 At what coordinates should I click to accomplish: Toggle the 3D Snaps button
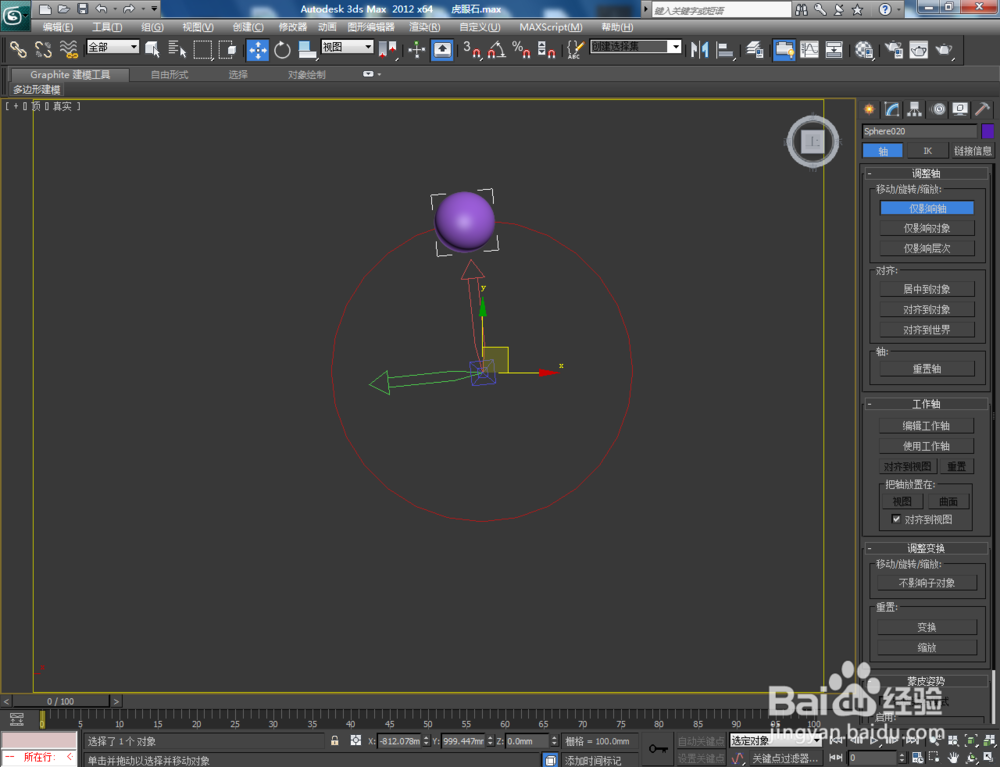(472, 49)
